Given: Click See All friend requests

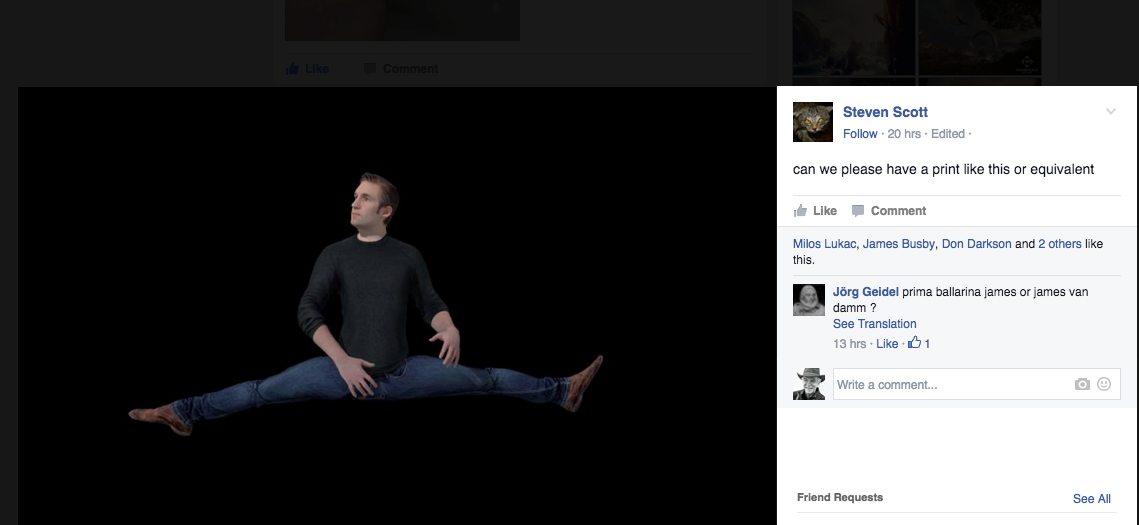Looking at the screenshot, I should coord(1091,499).
